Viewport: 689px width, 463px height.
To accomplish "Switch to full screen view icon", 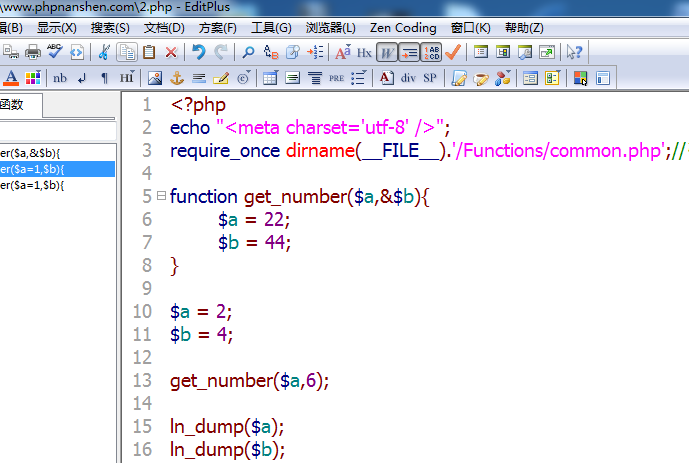I will tap(547, 52).
